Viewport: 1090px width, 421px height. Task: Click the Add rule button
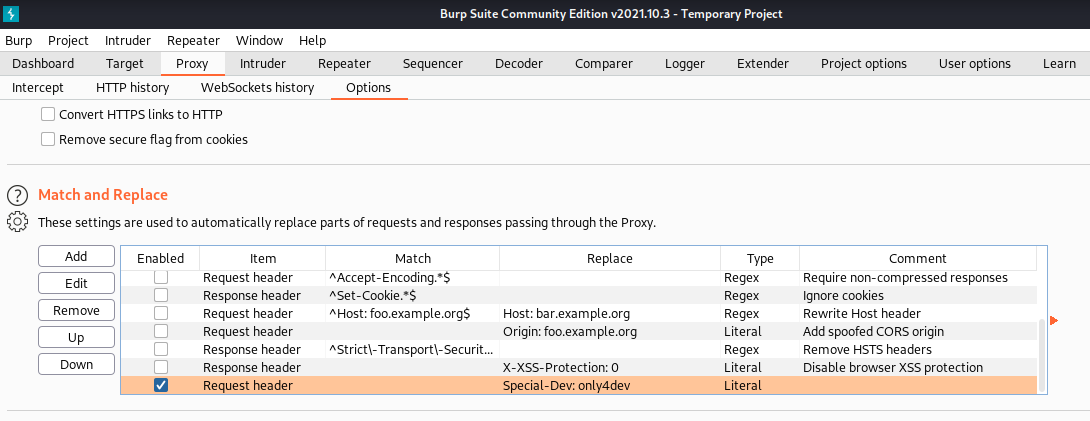coord(76,257)
